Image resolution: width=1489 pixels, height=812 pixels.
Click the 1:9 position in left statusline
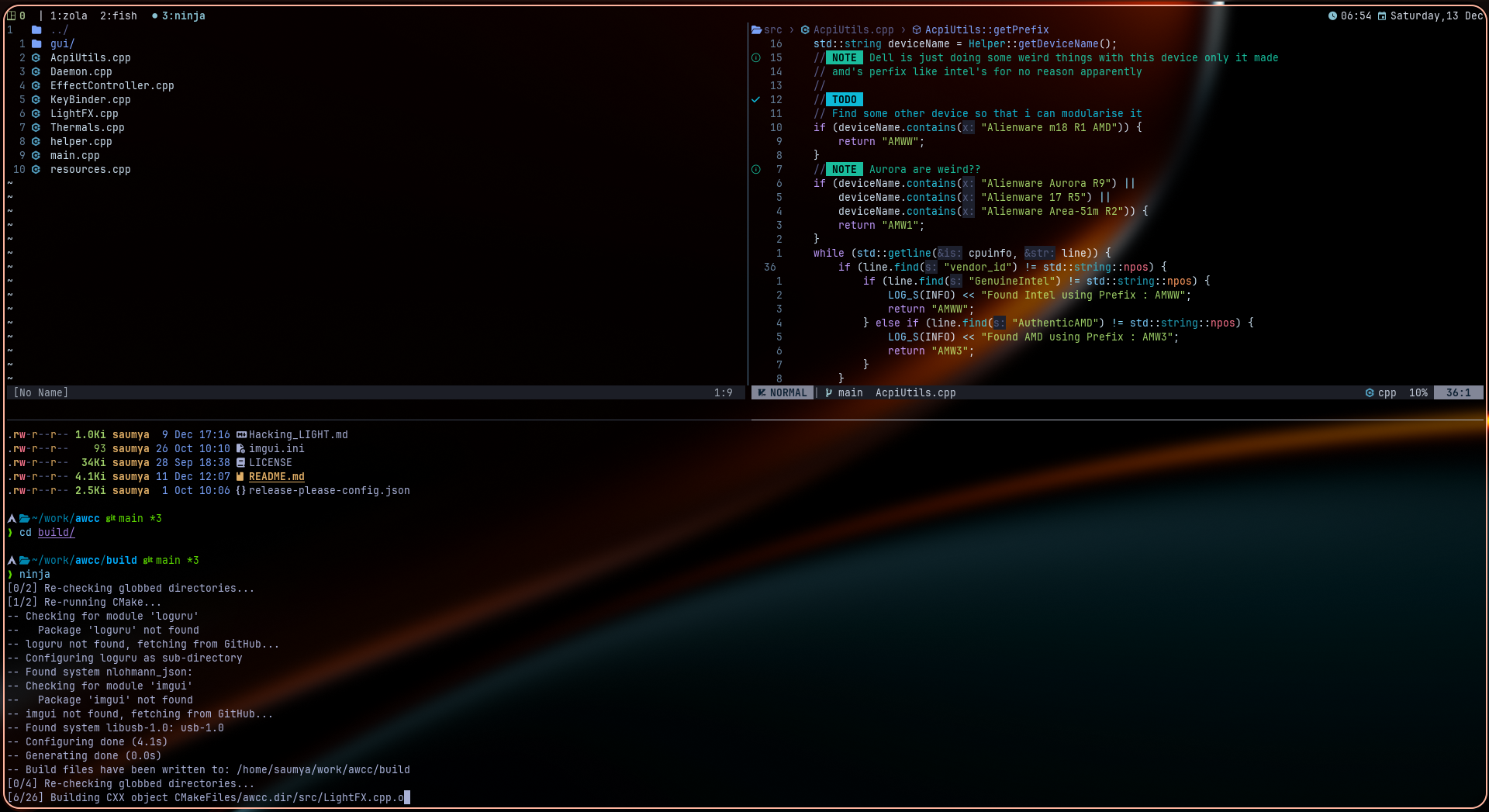point(724,392)
